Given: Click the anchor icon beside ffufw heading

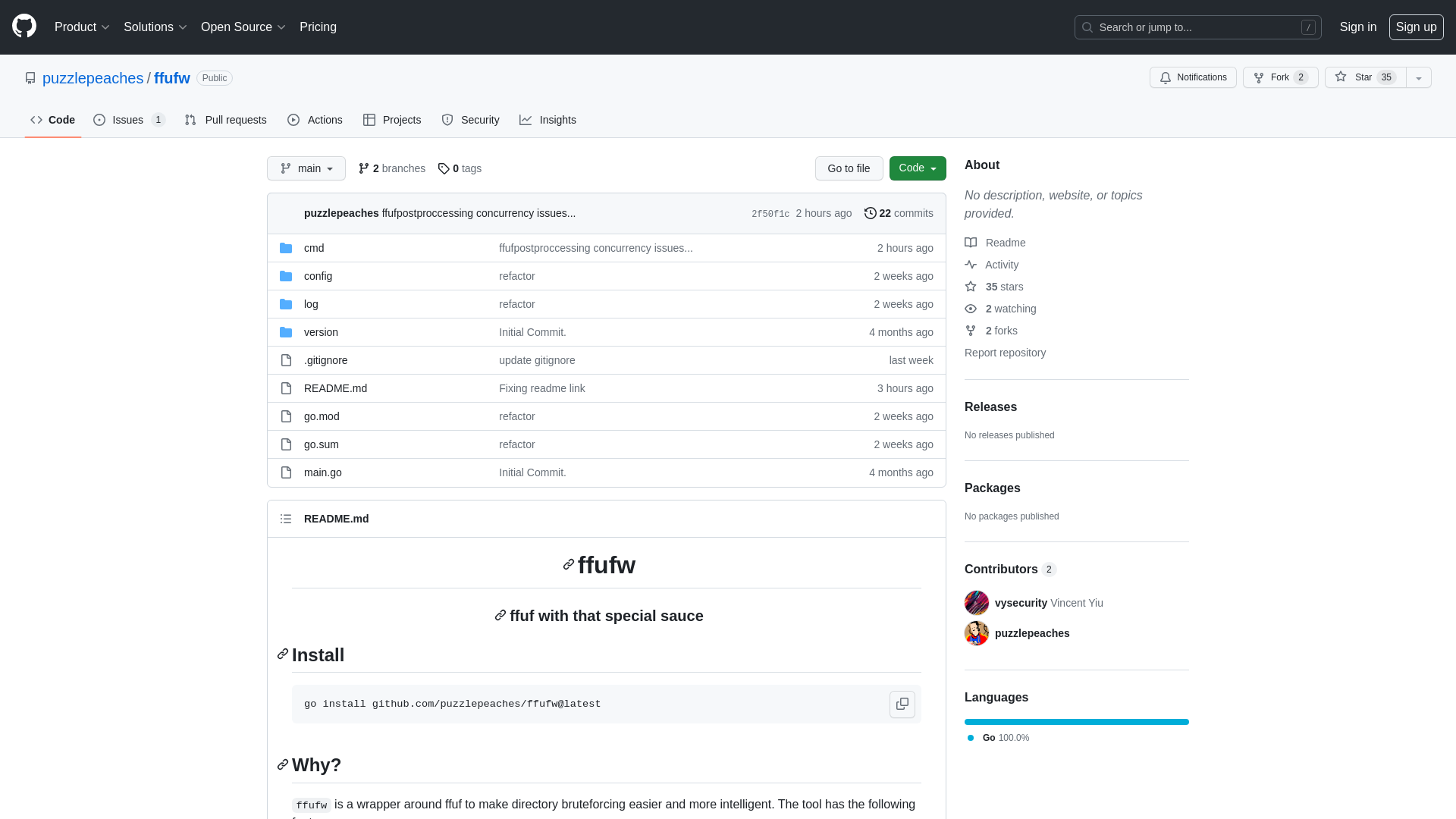Looking at the screenshot, I should tap(569, 564).
